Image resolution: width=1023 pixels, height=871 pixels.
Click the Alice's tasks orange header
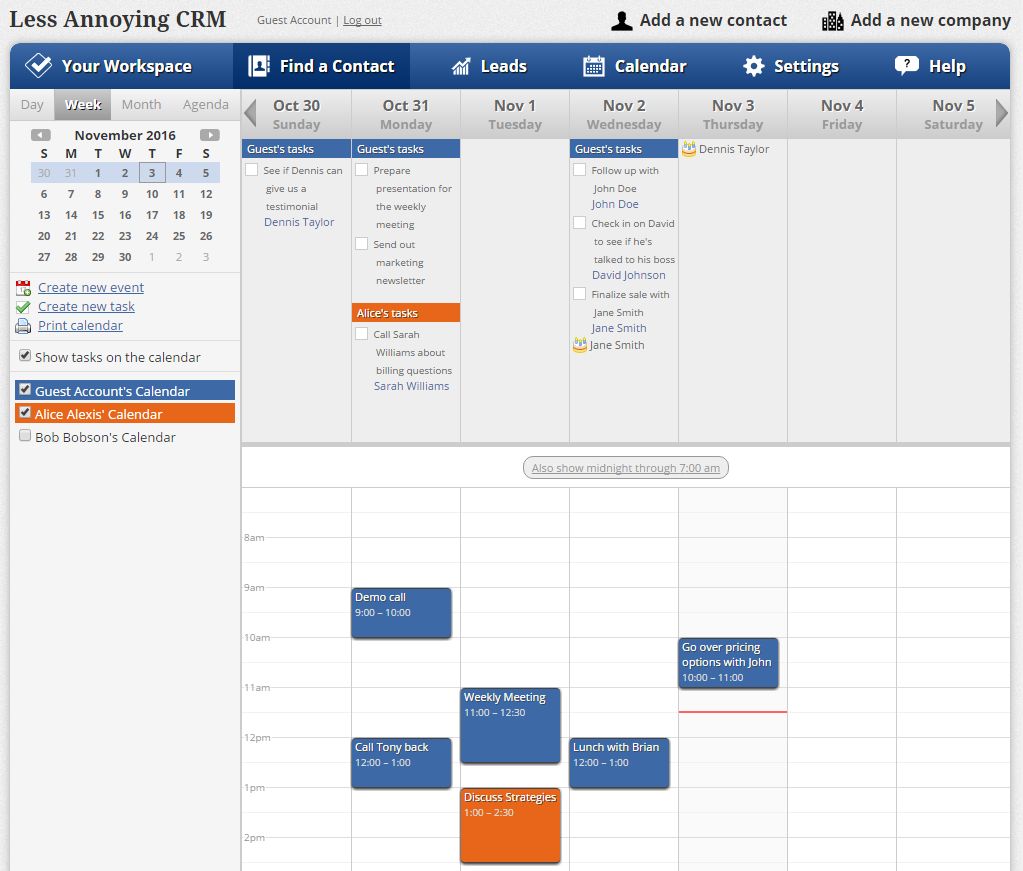pyautogui.click(x=406, y=313)
